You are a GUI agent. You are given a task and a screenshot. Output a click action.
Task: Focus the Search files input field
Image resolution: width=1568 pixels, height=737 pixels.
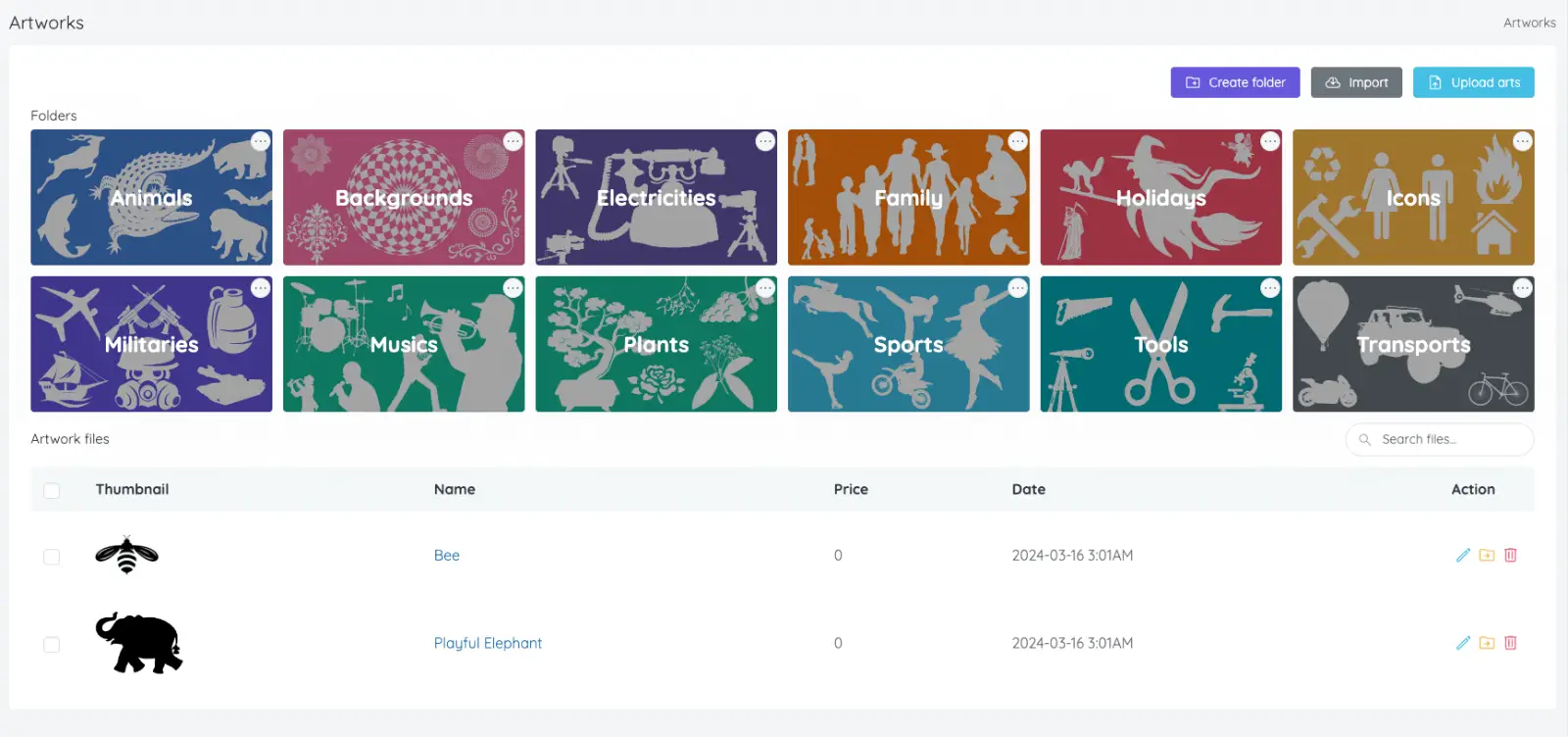[x=1440, y=440]
